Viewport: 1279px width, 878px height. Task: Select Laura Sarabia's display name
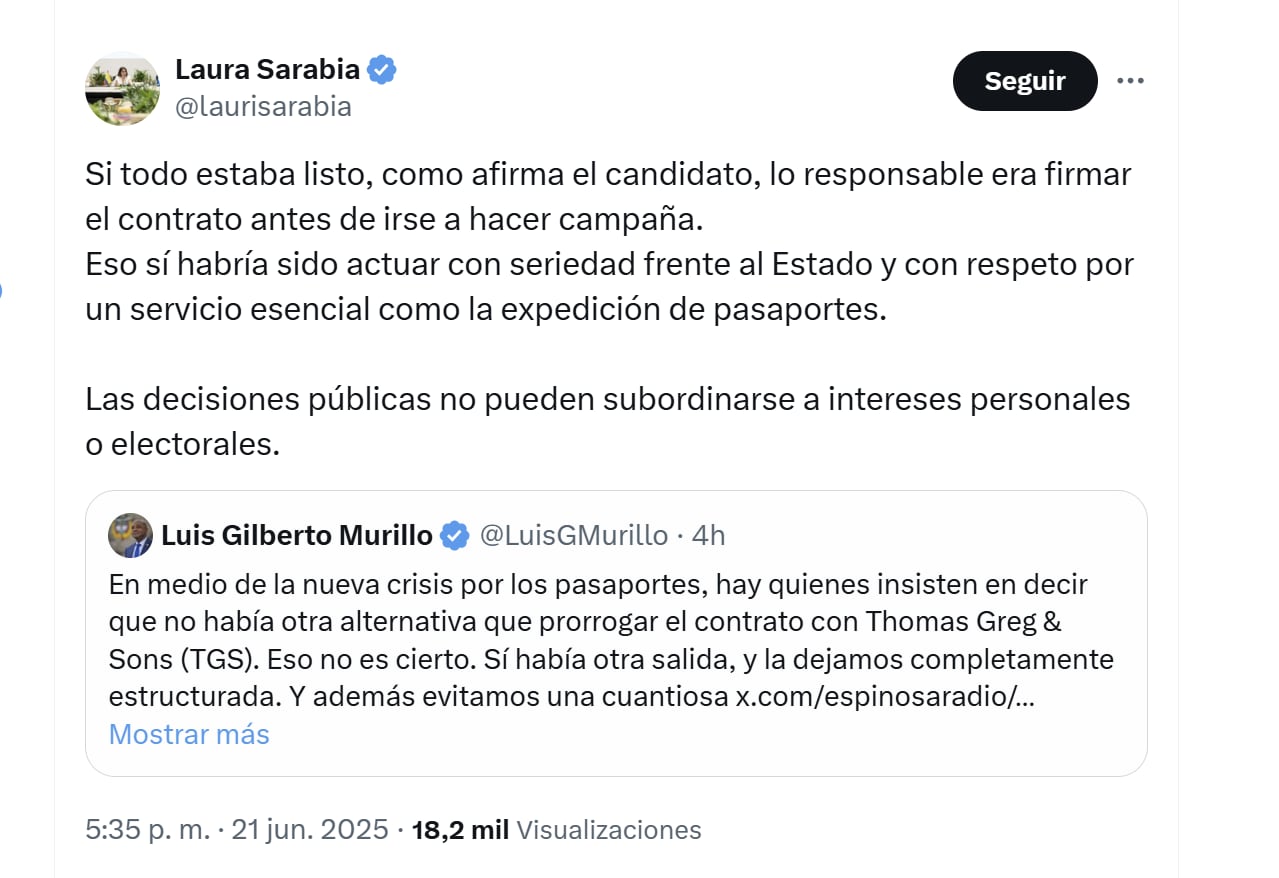(x=268, y=69)
